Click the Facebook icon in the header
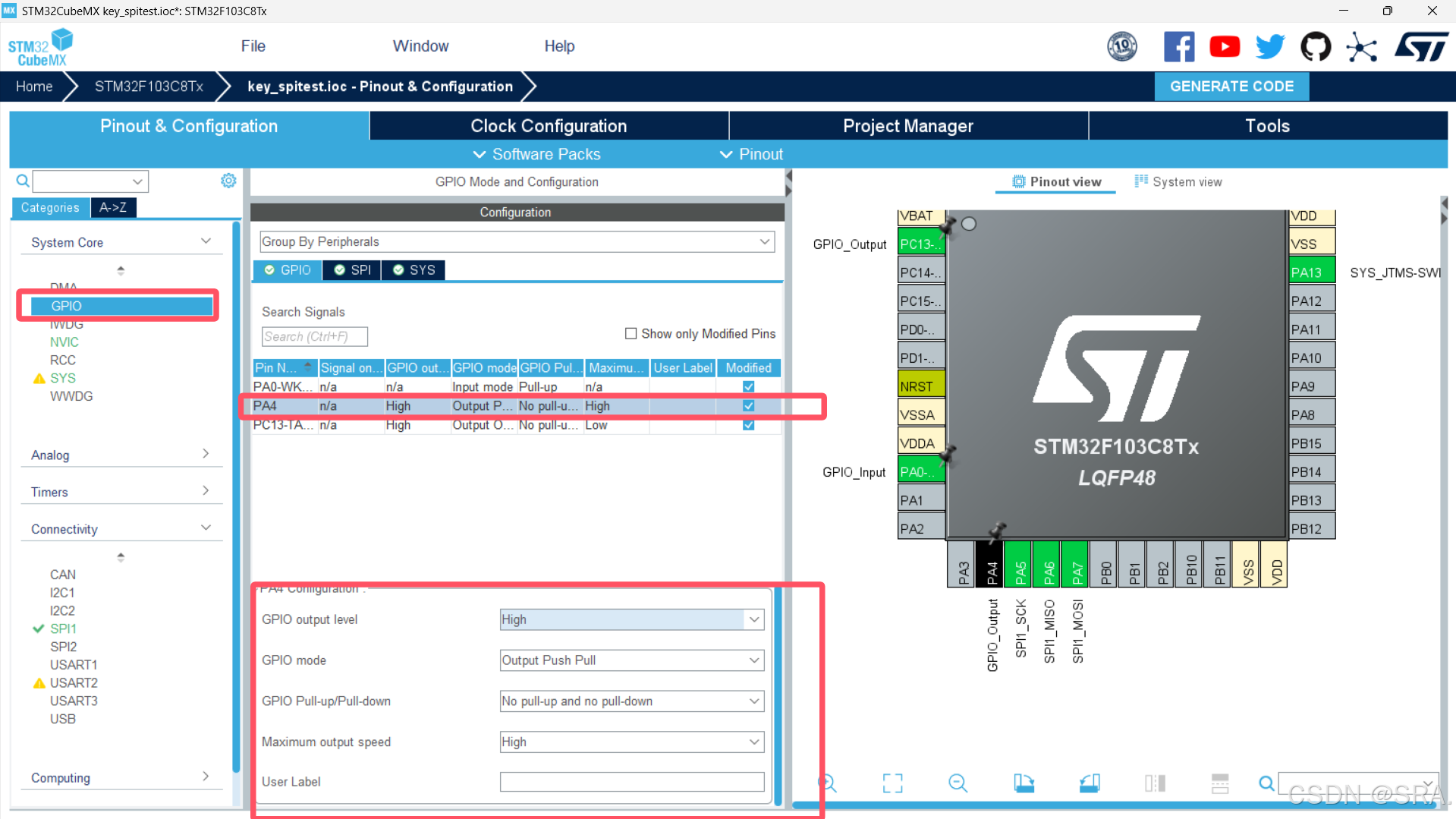The height and width of the screenshot is (819, 1456). click(x=1179, y=46)
